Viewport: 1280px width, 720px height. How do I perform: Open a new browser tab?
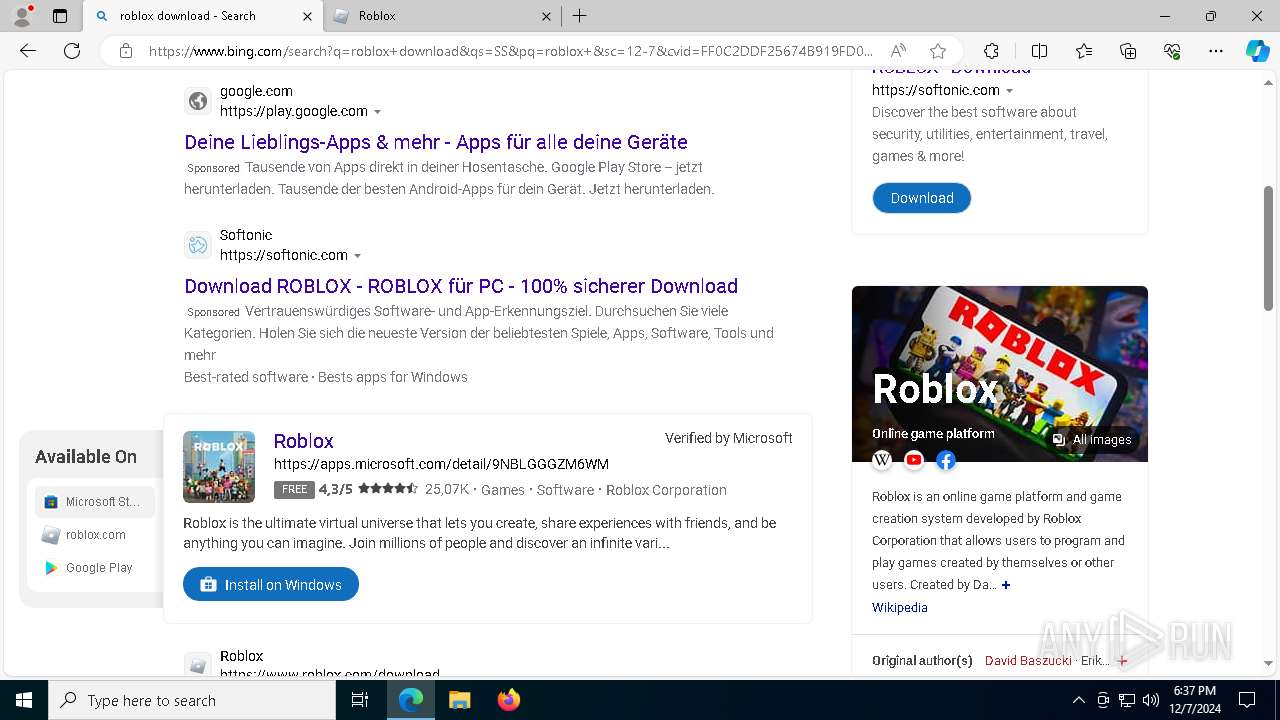tap(580, 16)
